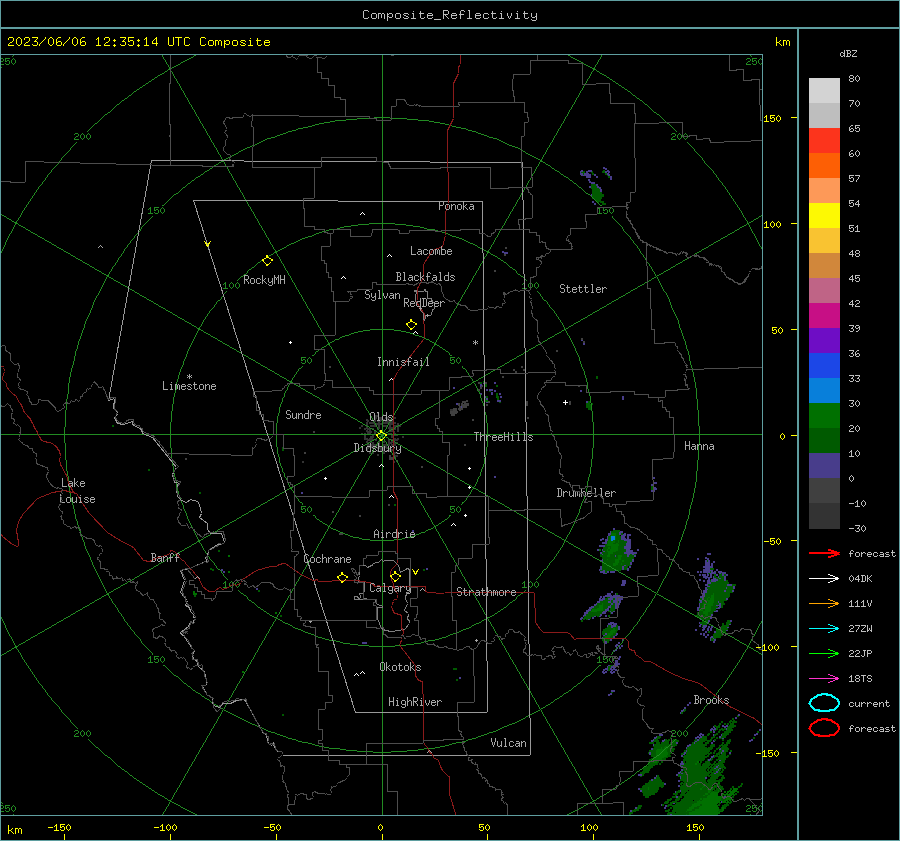Click the Blackfalds label
The image size is (900, 841).
coord(425,277)
